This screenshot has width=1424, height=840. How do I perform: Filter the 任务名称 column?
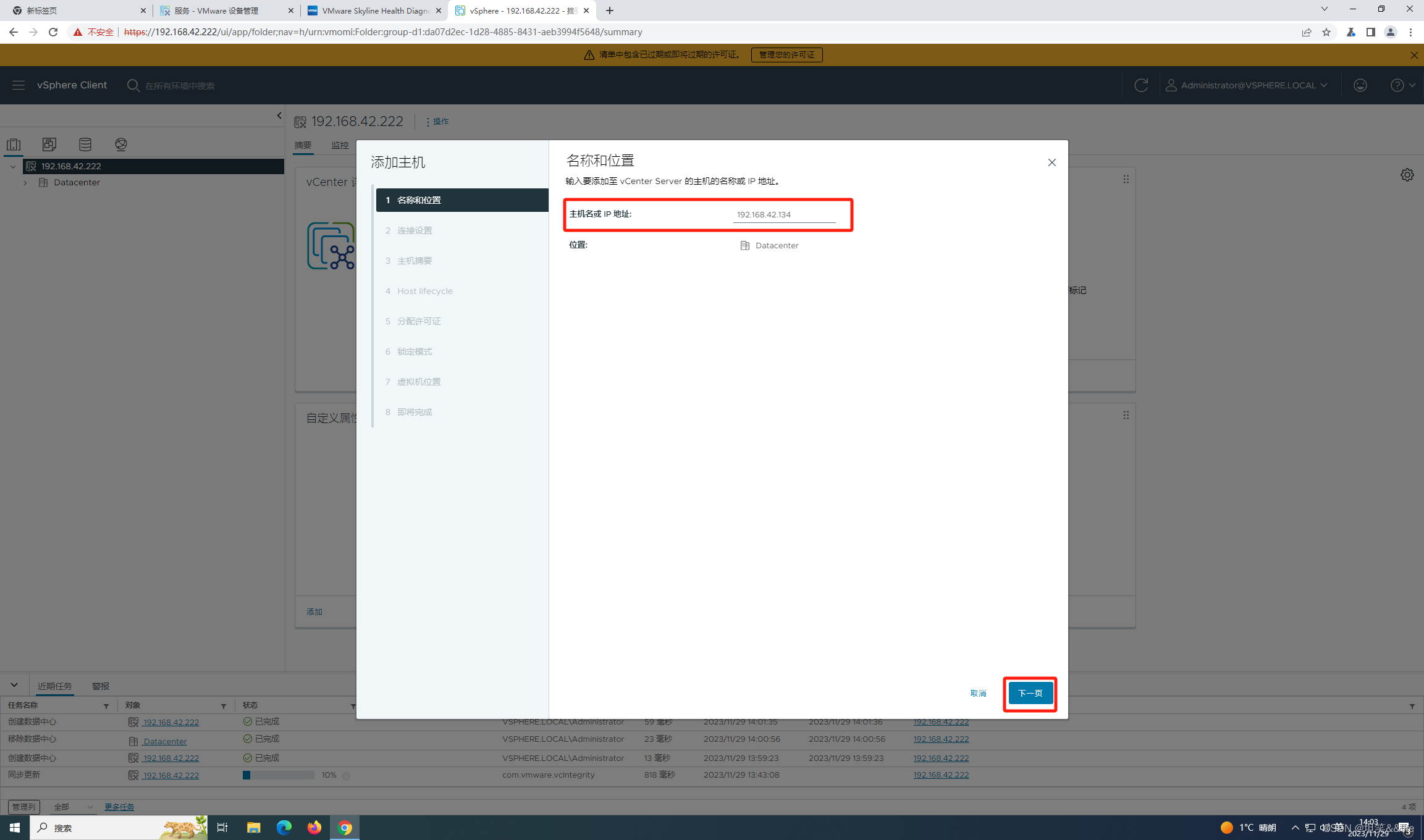pos(106,705)
